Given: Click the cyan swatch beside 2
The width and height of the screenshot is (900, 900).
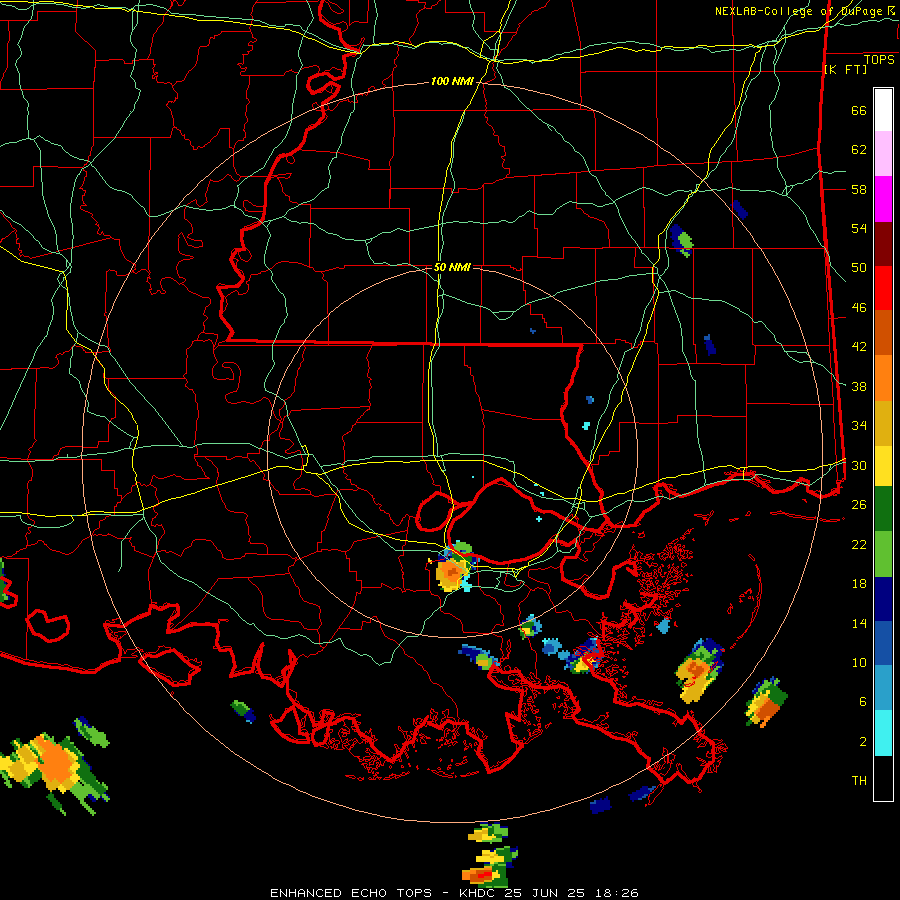Looking at the screenshot, I should coord(883,733).
